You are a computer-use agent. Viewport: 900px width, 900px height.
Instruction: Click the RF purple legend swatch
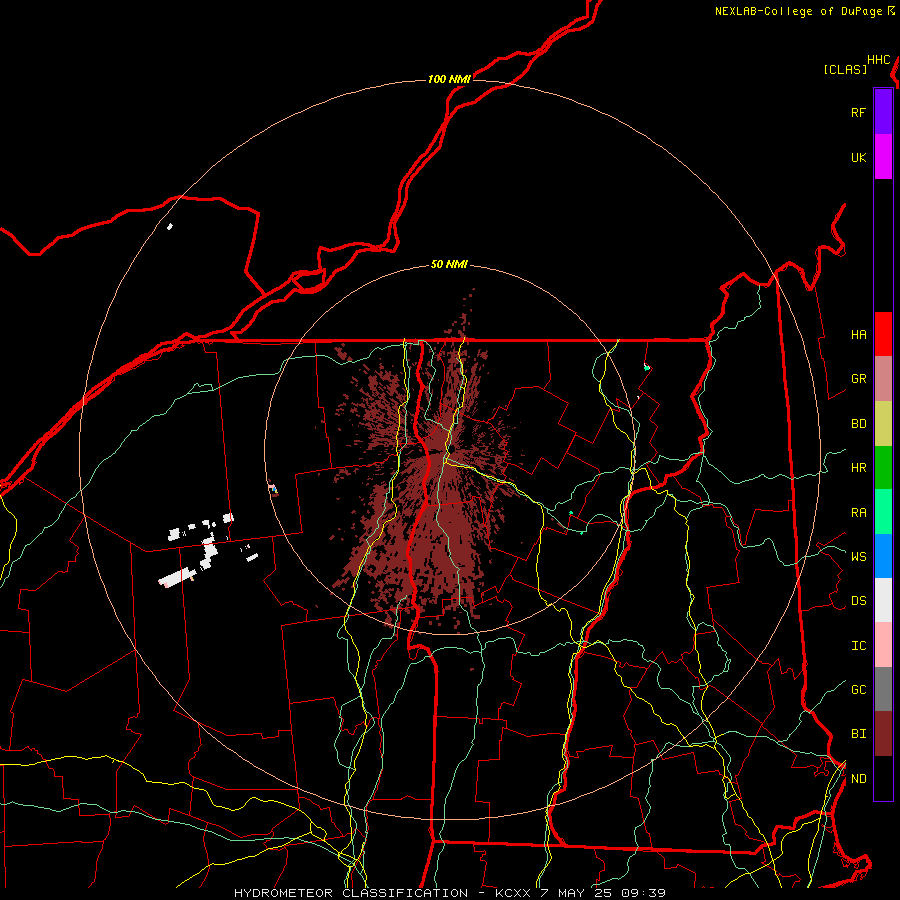[883, 112]
